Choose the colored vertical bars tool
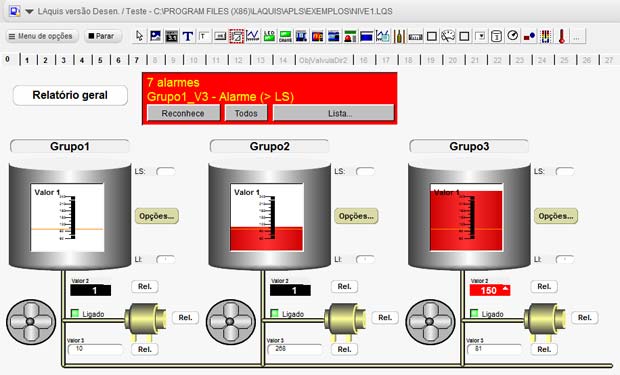 pyautogui.click(x=545, y=36)
